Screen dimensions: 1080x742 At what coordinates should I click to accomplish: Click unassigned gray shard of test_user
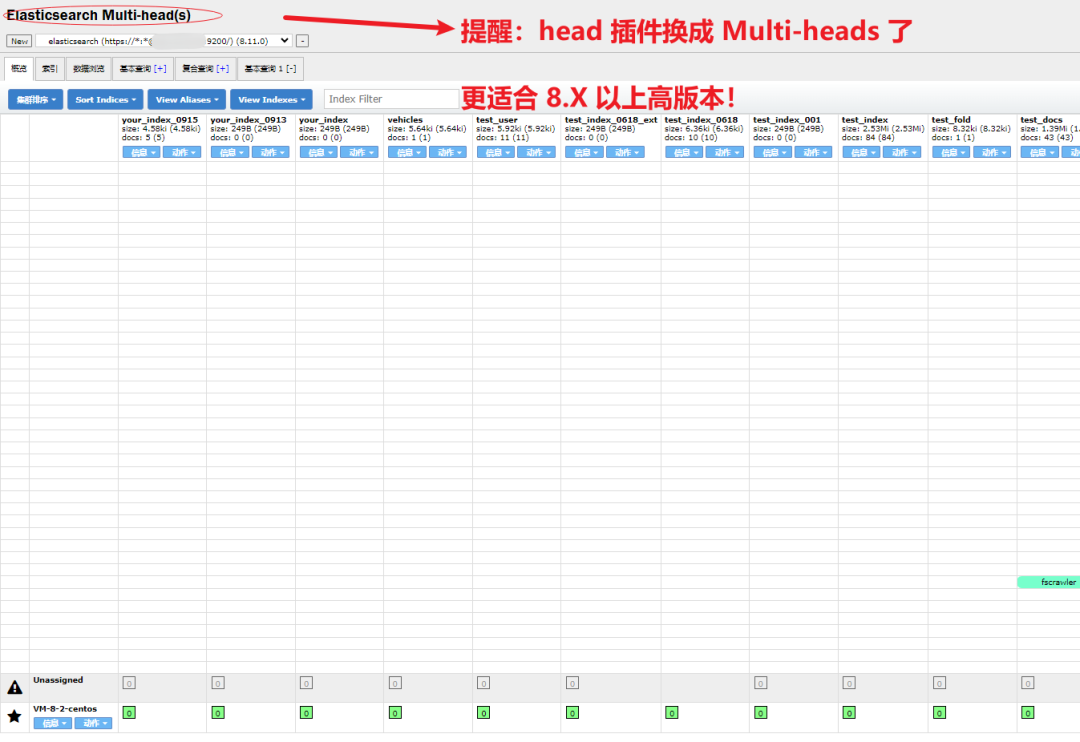pos(484,683)
